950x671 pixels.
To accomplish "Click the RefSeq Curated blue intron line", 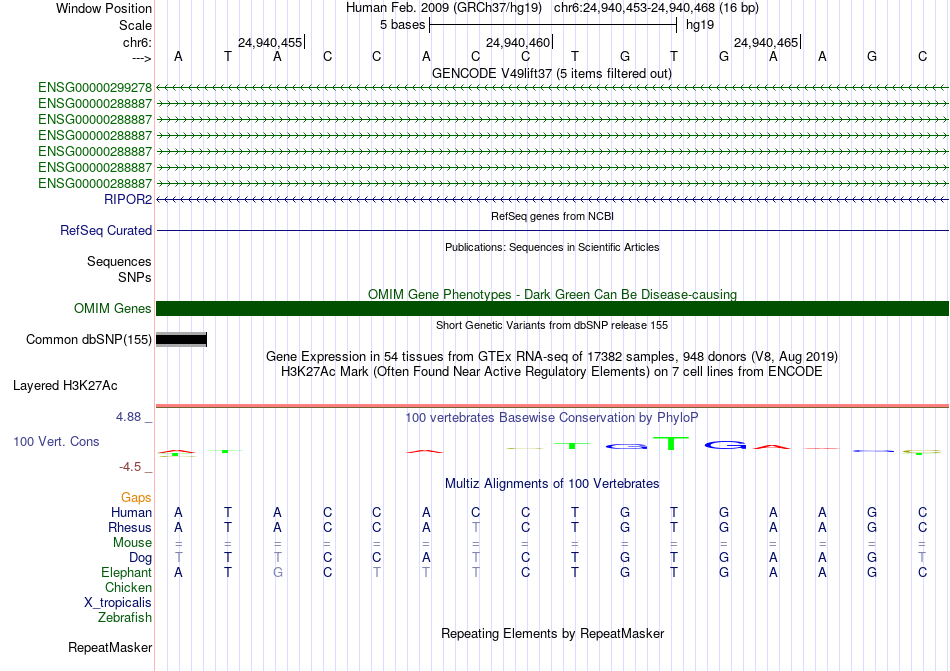I will pos(552,231).
